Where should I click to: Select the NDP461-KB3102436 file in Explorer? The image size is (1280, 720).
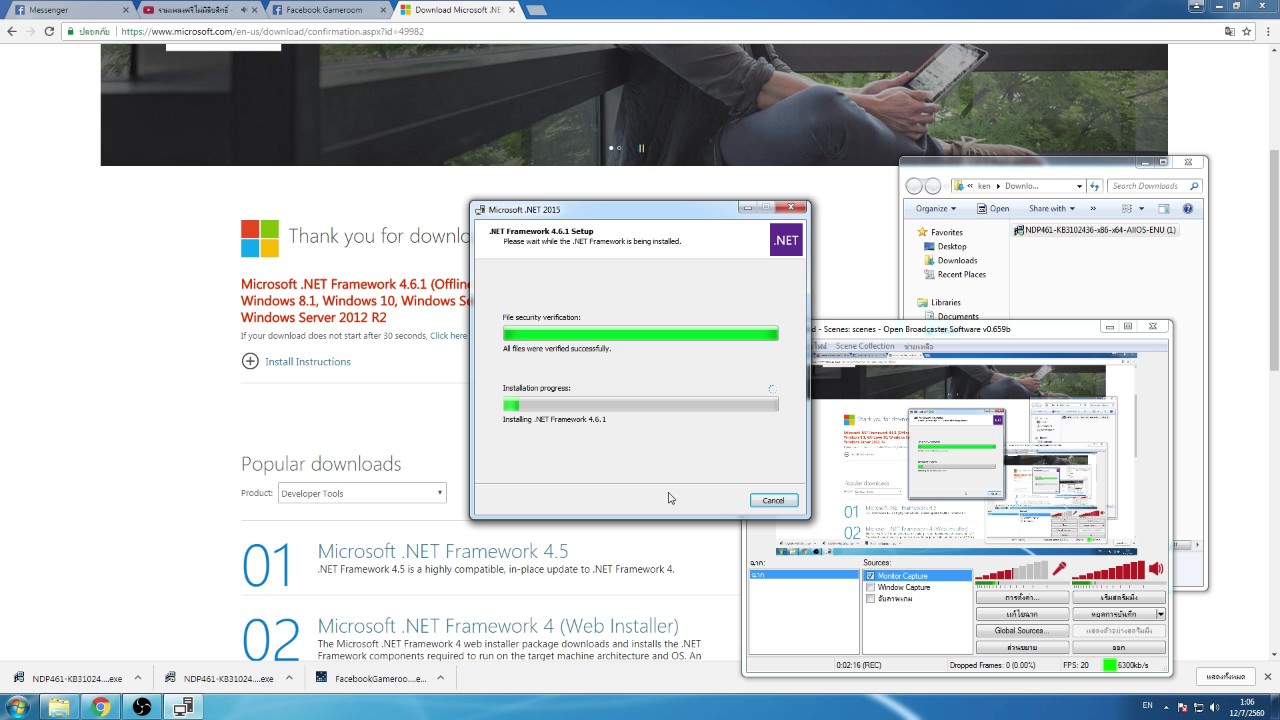click(x=1095, y=230)
